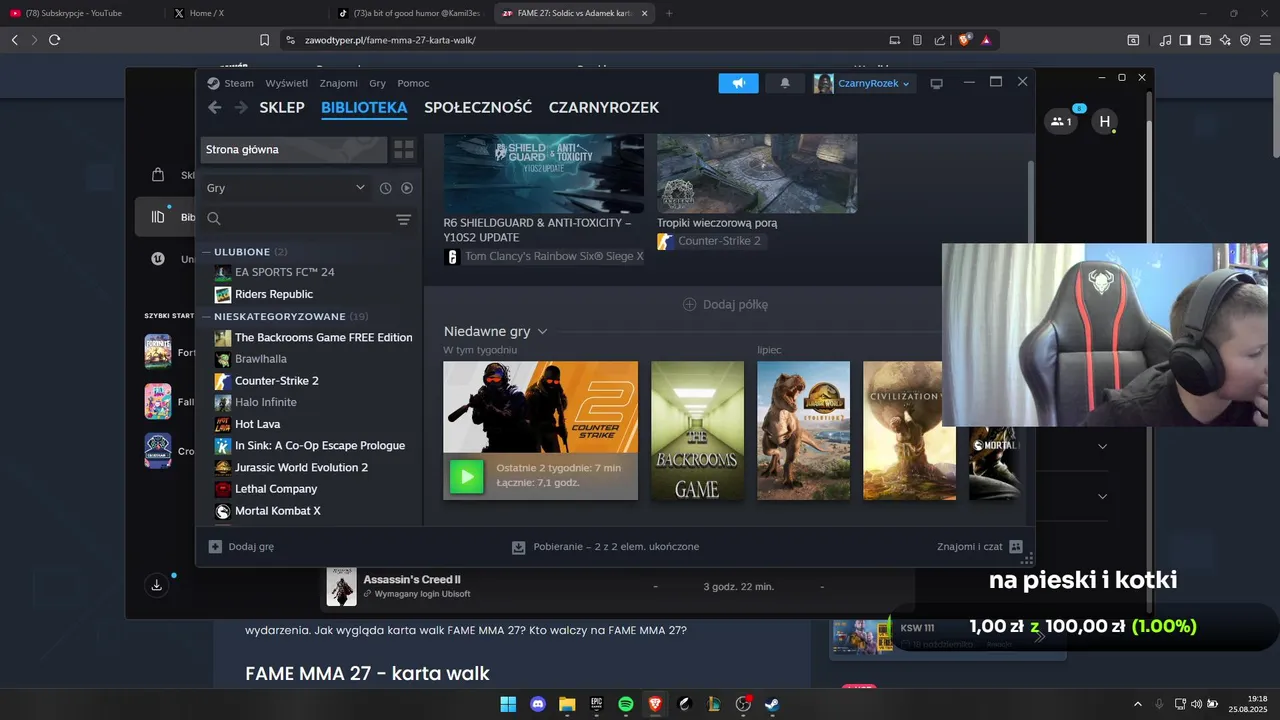Image resolution: width=1280 pixels, height=720 pixels.
Task: Open Epic account avatar H
Action: pos(1105,122)
